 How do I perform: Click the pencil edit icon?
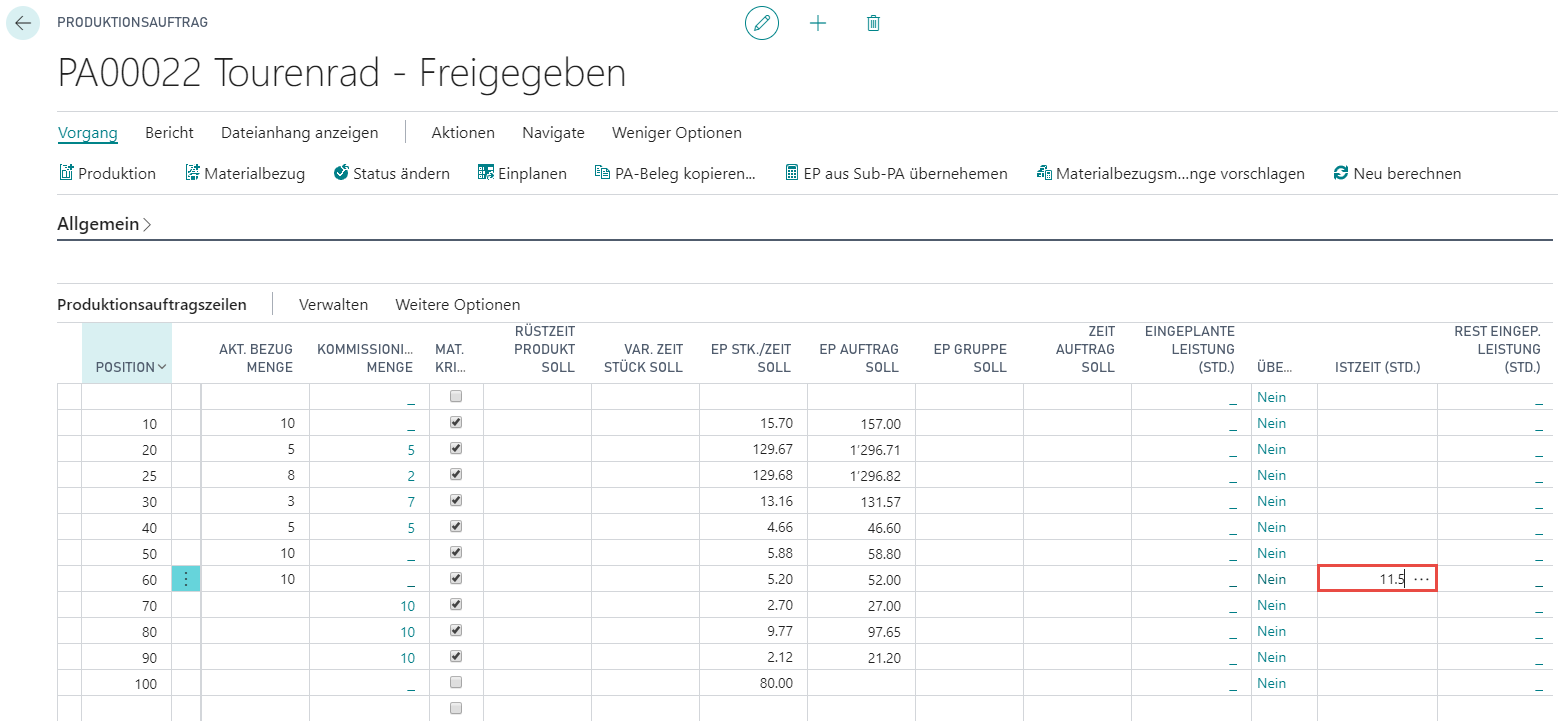[762, 23]
